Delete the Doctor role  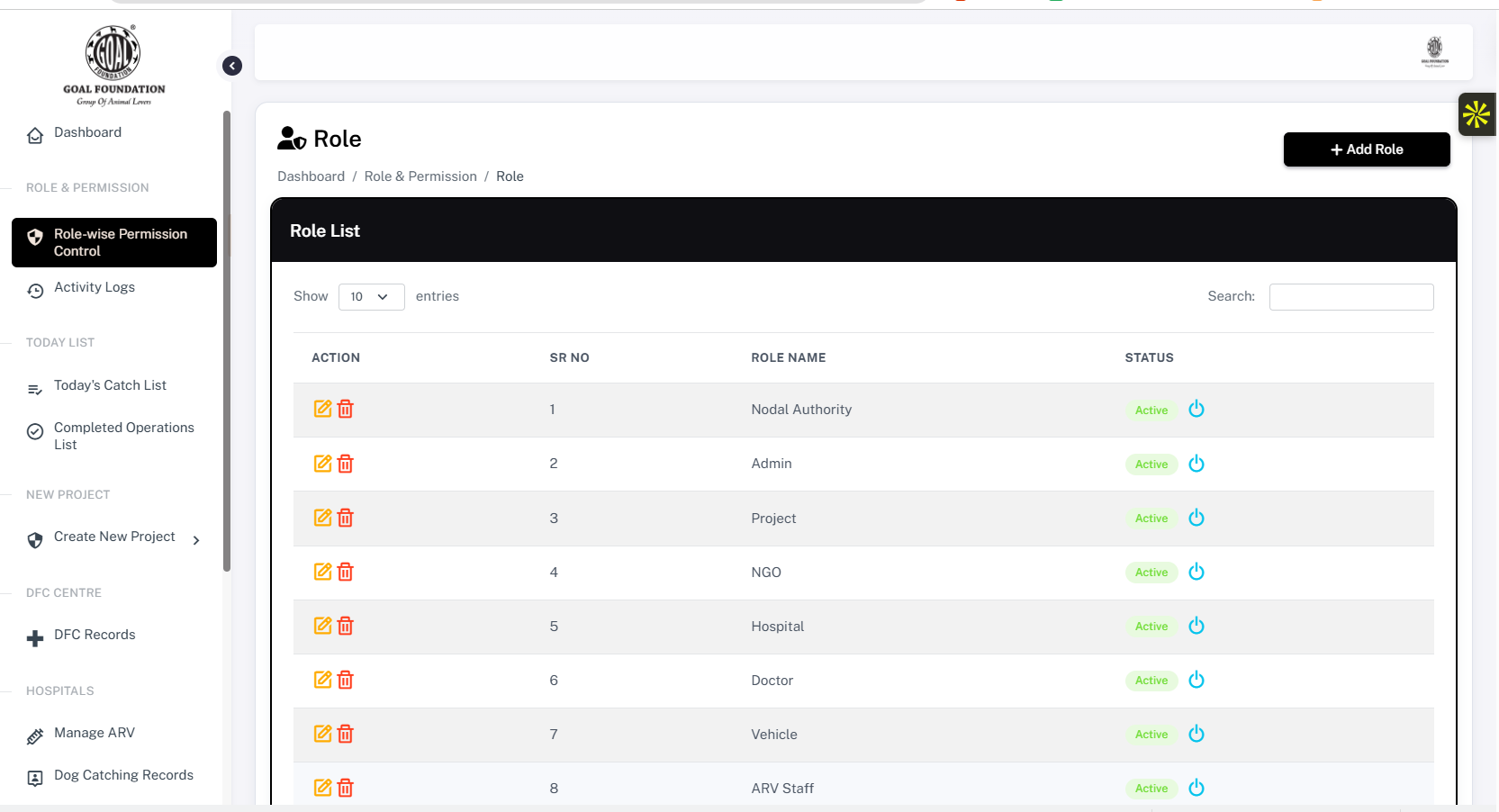(x=346, y=680)
